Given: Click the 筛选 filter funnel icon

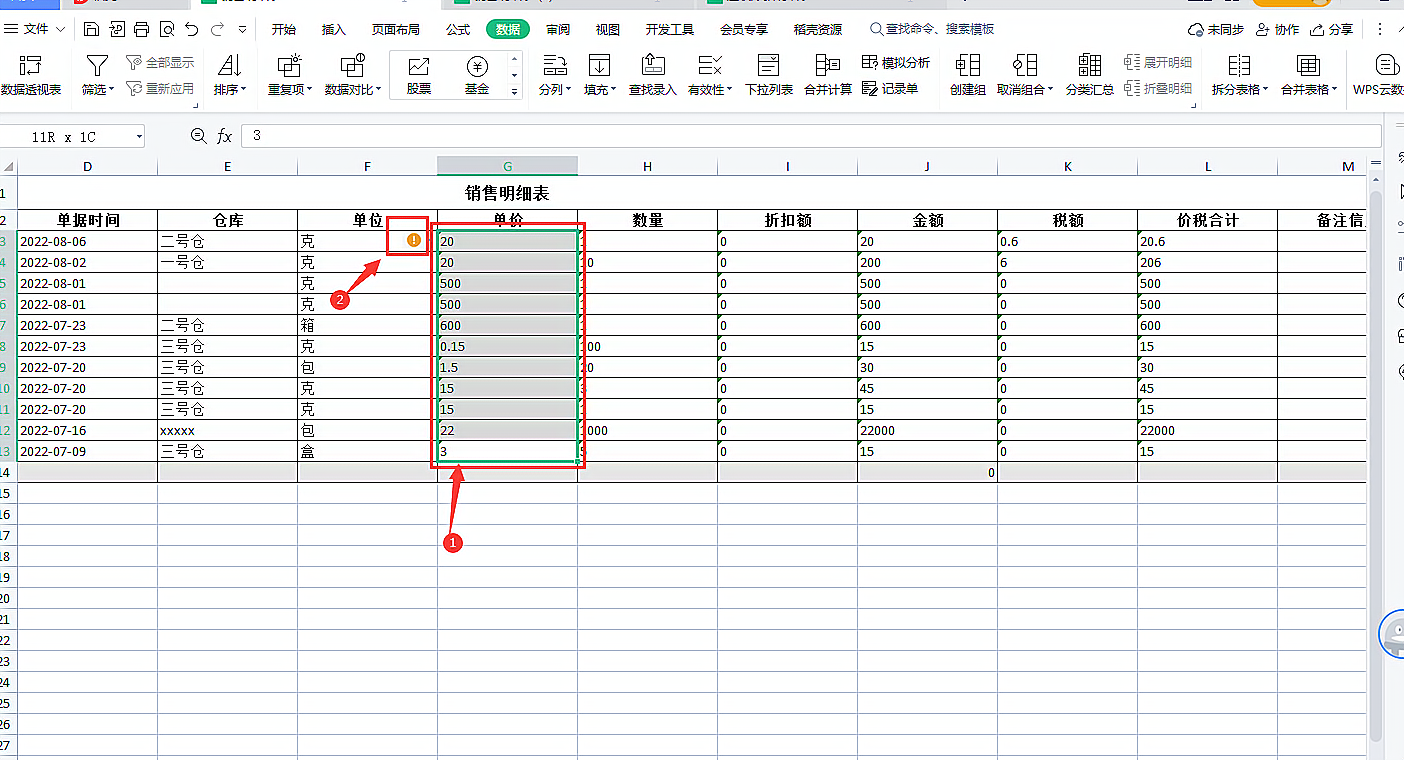Looking at the screenshot, I should click(97, 67).
